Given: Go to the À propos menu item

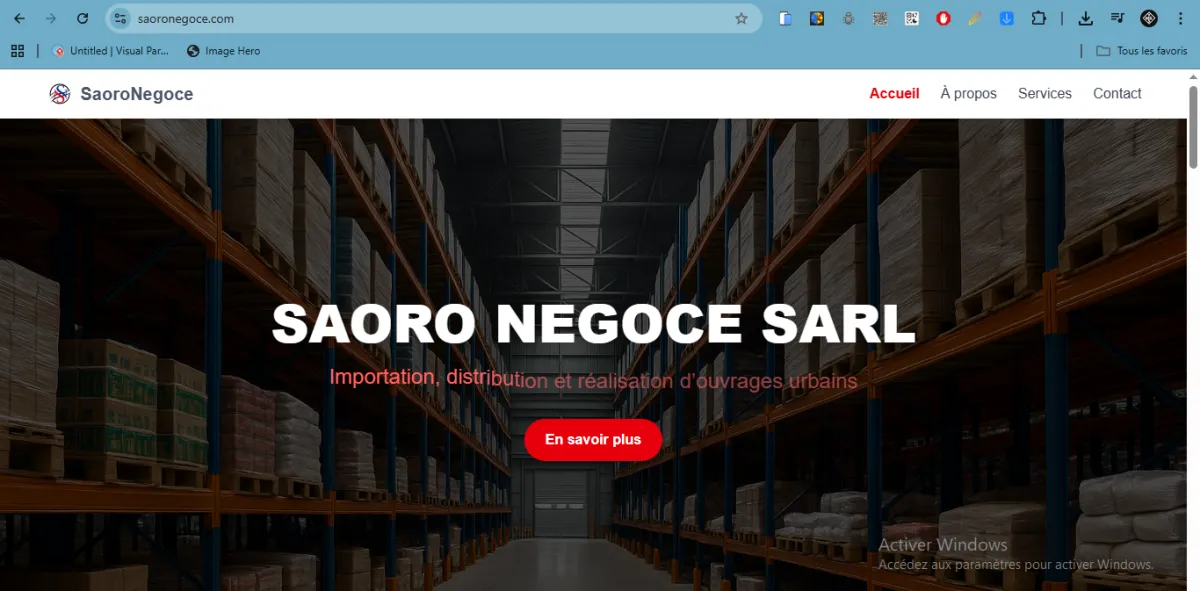Looking at the screenshot, I should (x=968, y=93).
